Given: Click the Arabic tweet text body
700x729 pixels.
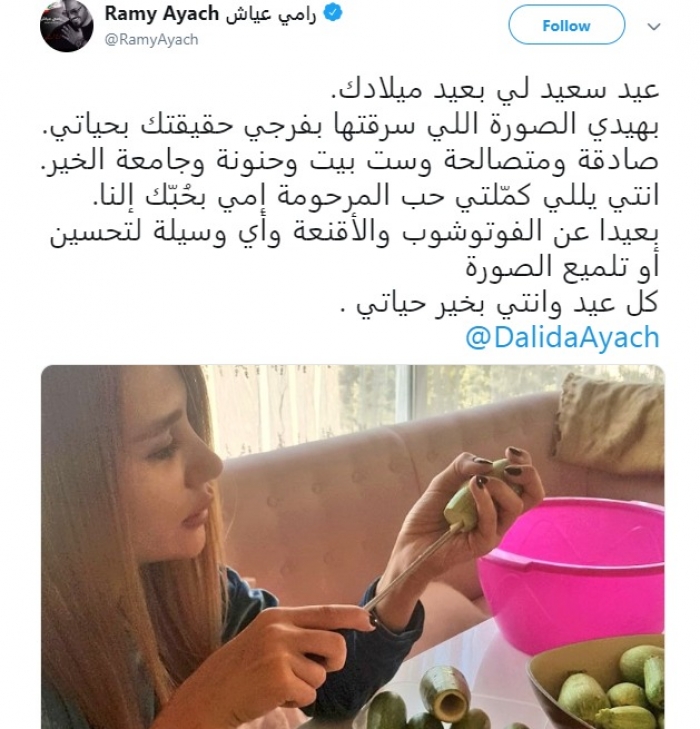Looking at the screenshot, I should coord(354,196).
